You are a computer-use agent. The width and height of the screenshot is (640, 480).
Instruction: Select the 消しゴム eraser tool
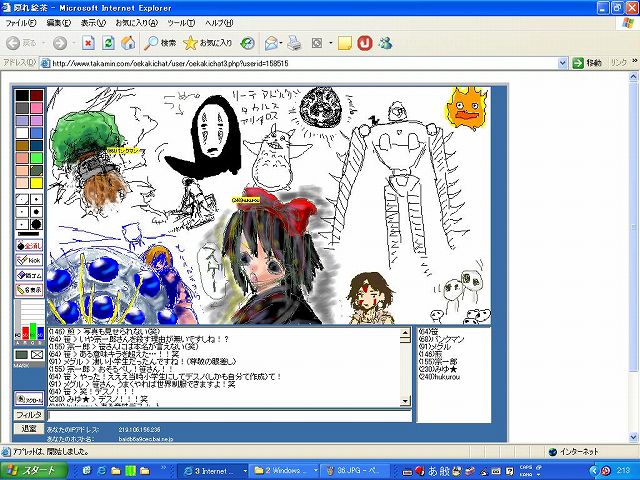point(29,275)
